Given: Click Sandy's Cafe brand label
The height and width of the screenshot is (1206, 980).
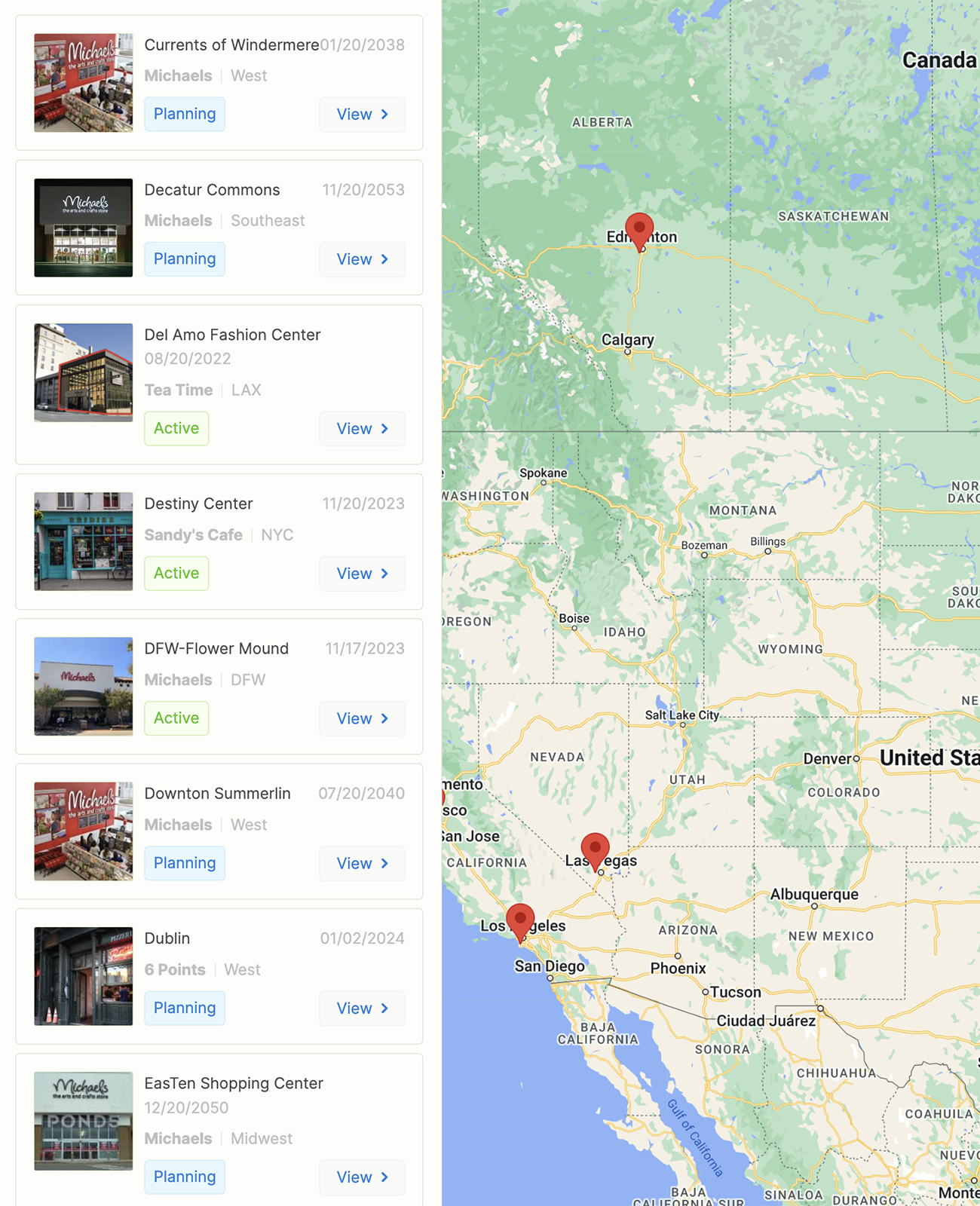Looking at the screenshot, I should click(194, 535).
